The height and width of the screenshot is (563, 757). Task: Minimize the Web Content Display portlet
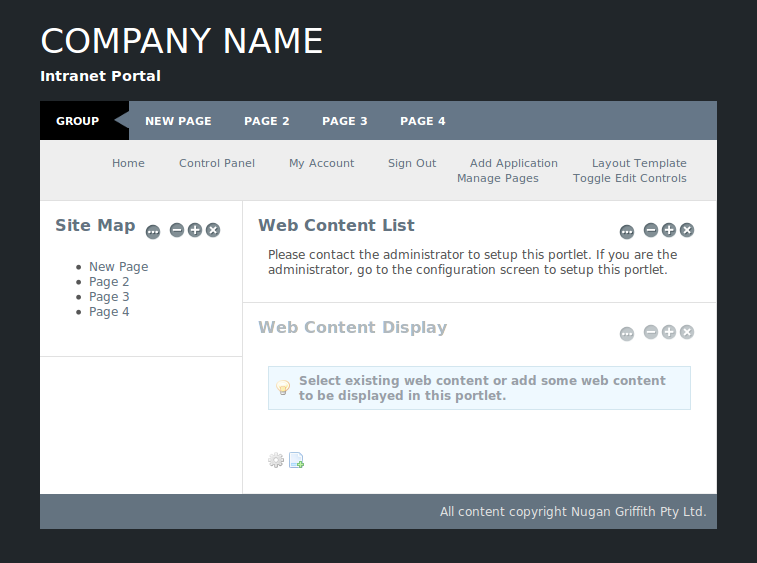pos(651,332)
